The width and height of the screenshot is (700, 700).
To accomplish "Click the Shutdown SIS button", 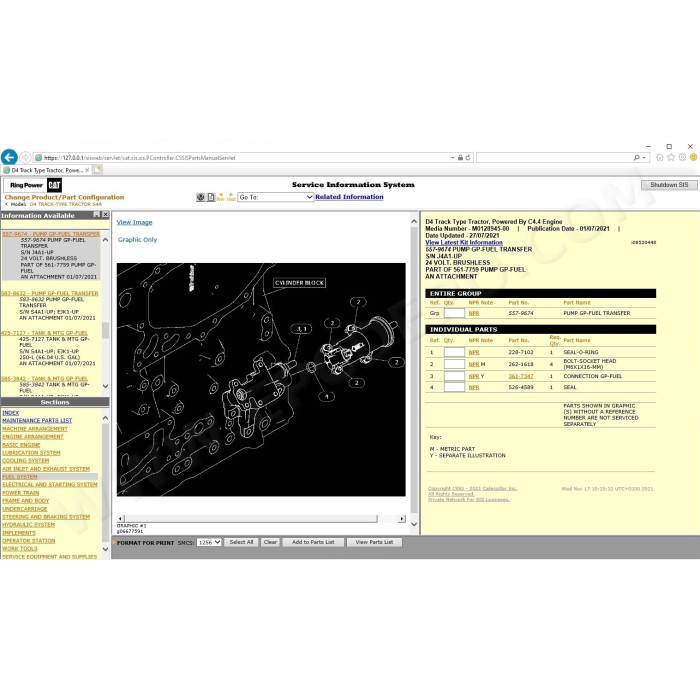I will coord(669,185).
